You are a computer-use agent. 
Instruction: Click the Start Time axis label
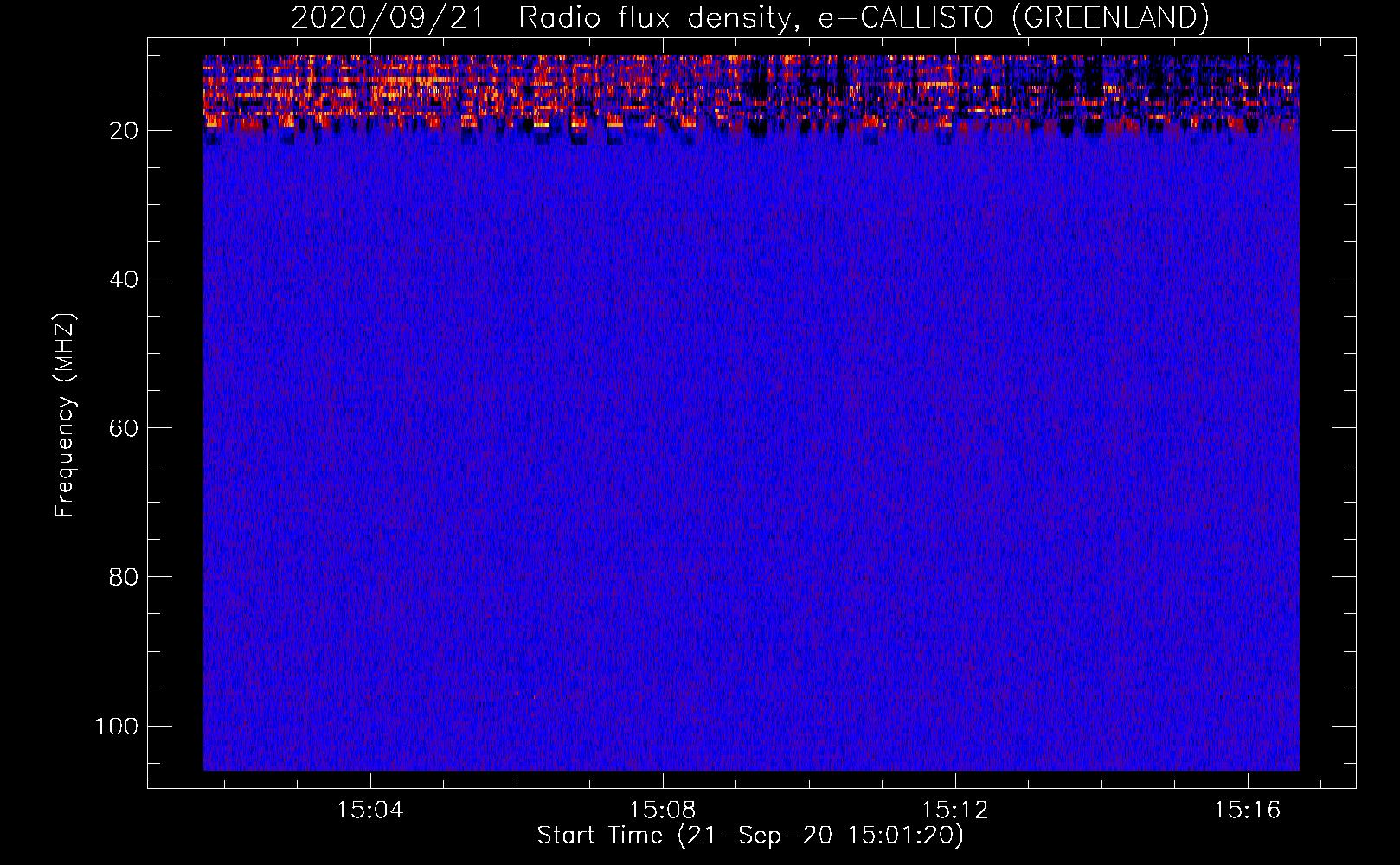(750, 836)
